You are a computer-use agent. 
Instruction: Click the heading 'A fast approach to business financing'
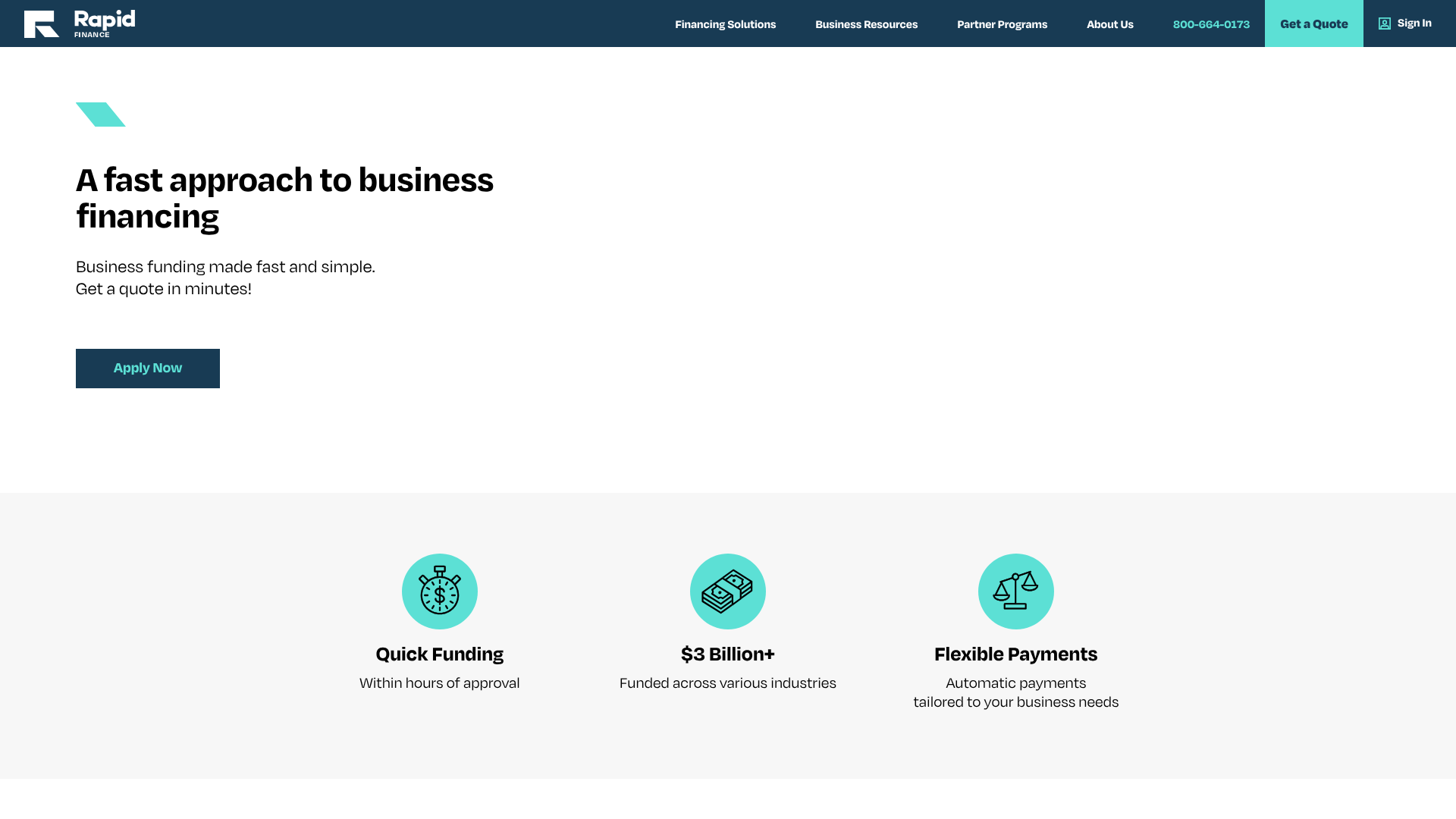284,197
